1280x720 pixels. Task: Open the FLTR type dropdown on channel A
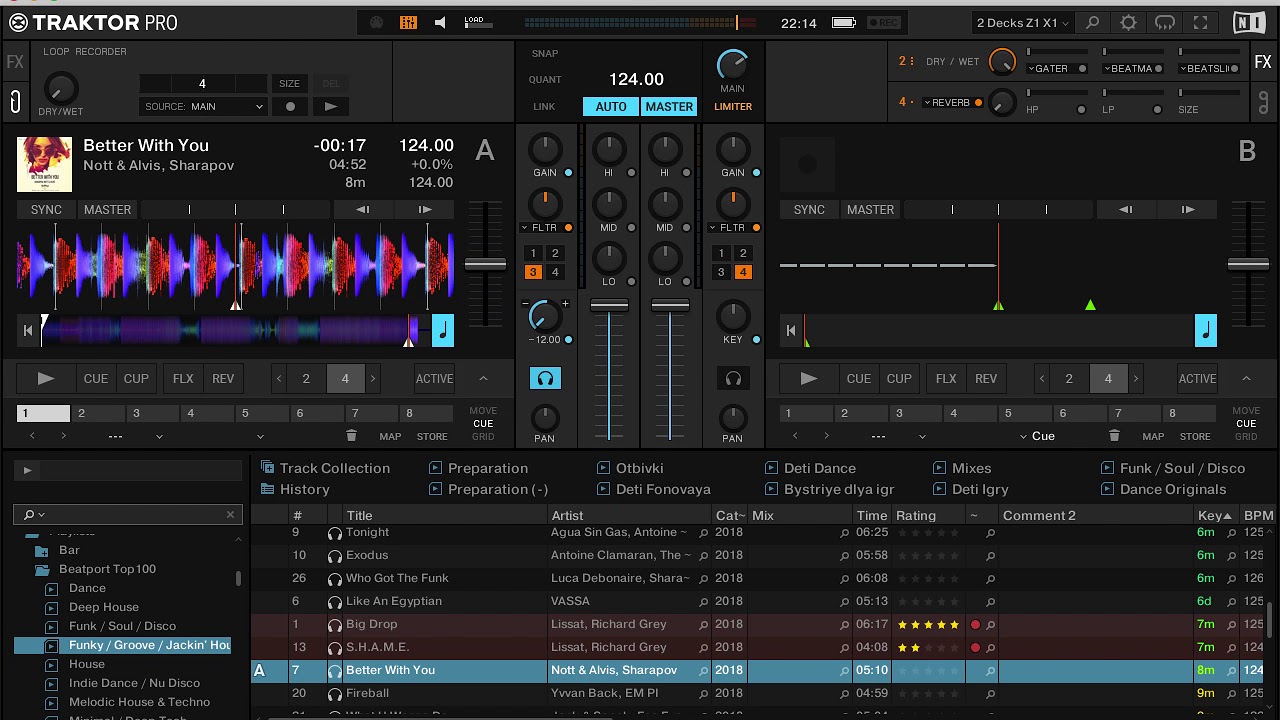(538, 228)
